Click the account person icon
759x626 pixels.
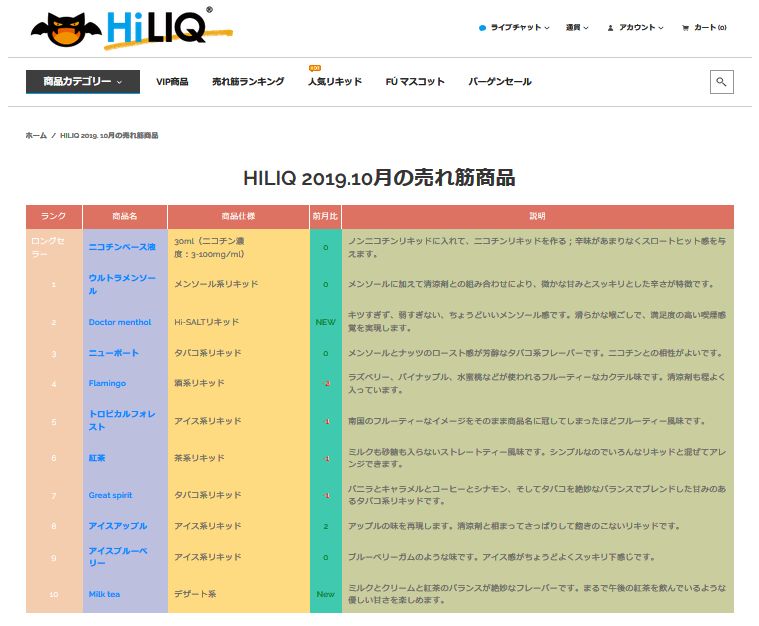611,28
